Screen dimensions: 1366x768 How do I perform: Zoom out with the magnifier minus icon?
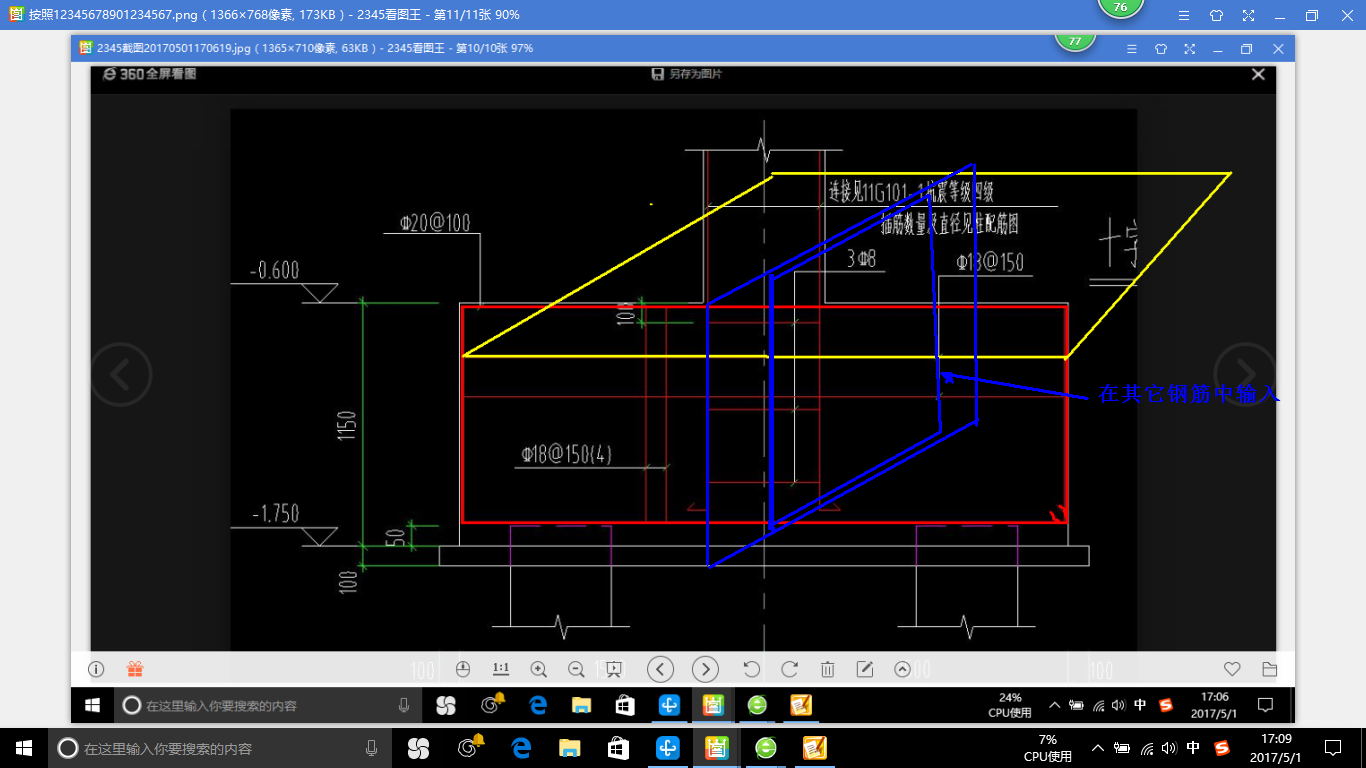click(x=576, y=669)
